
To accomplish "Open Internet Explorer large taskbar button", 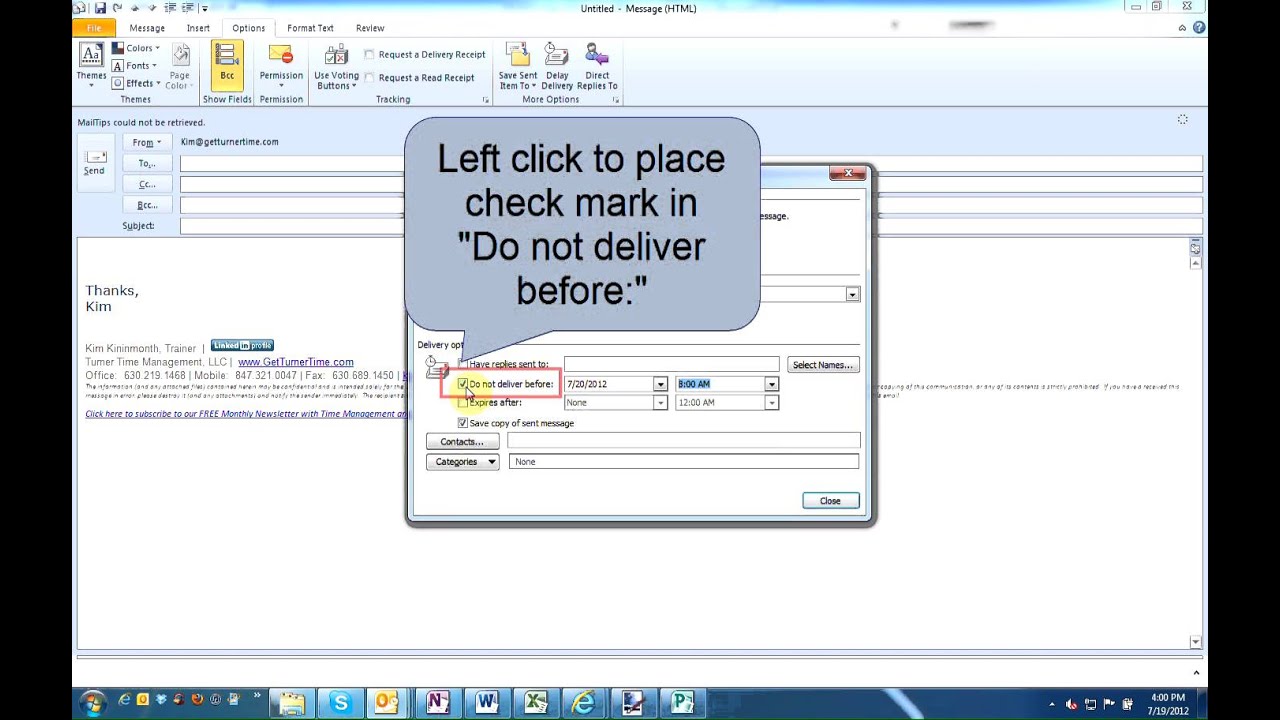I will click(583, 703).
